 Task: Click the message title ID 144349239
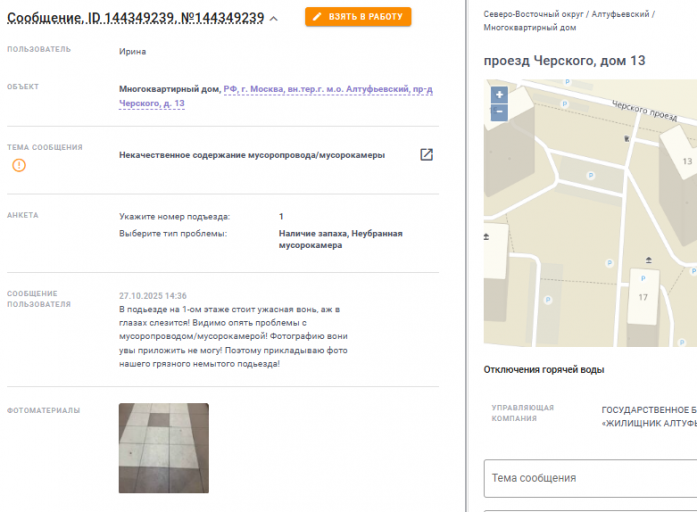[136, 18]
